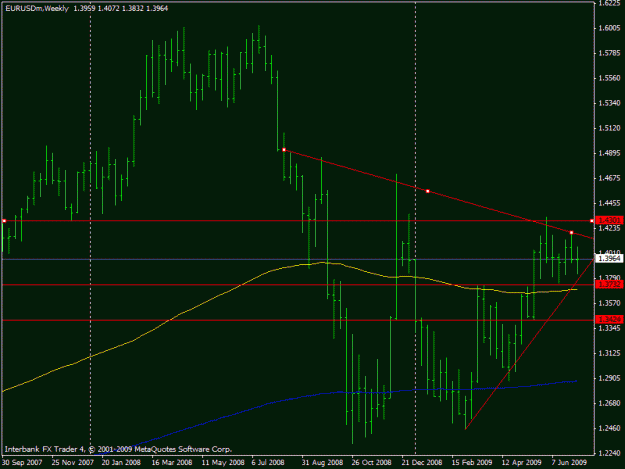Select the red 1.4301 price label
Screen dimensions: 625x469
point(609,220)
